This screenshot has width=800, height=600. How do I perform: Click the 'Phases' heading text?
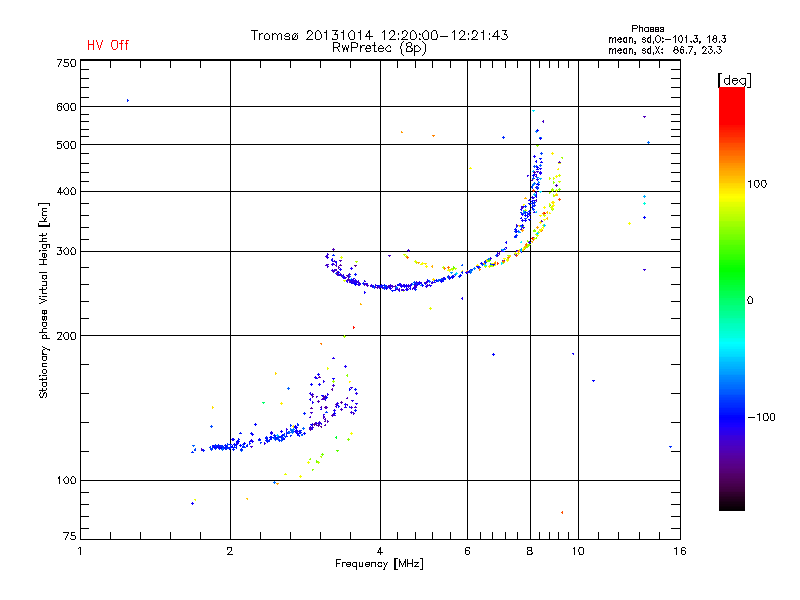pyautogui.click(x=647, y=29)
